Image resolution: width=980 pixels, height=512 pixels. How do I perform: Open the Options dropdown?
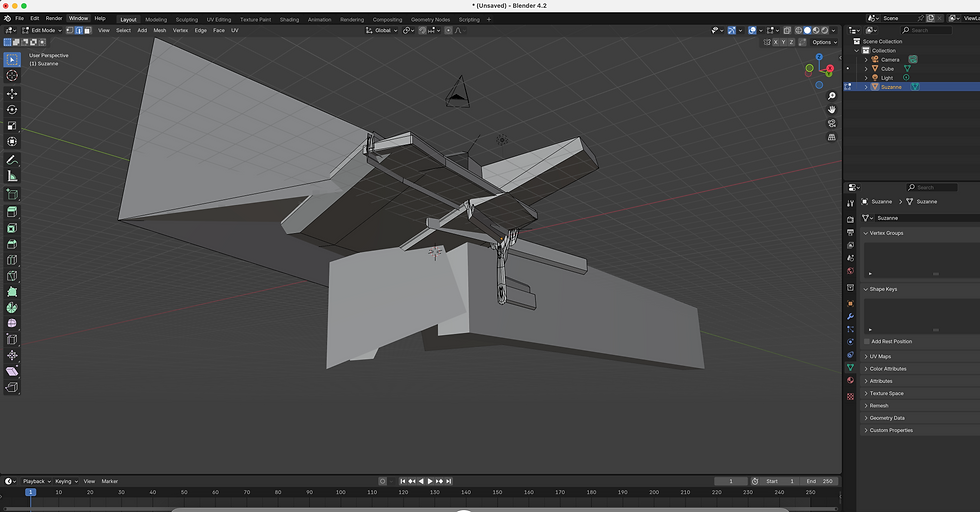pyautogui.click(x=824, y=42)
